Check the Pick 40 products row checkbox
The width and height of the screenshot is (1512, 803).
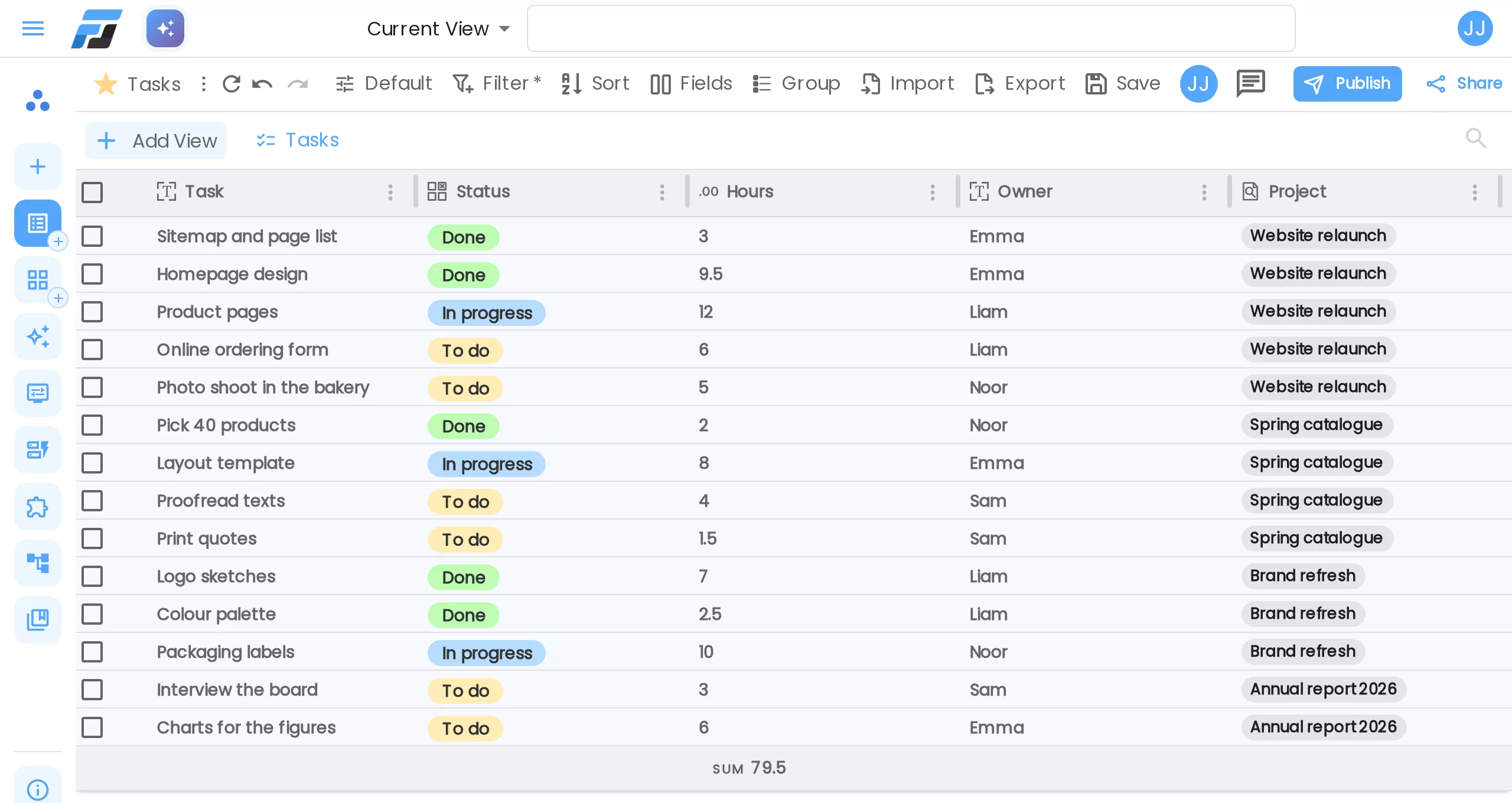pyautogui.click(x=92, y=425)
